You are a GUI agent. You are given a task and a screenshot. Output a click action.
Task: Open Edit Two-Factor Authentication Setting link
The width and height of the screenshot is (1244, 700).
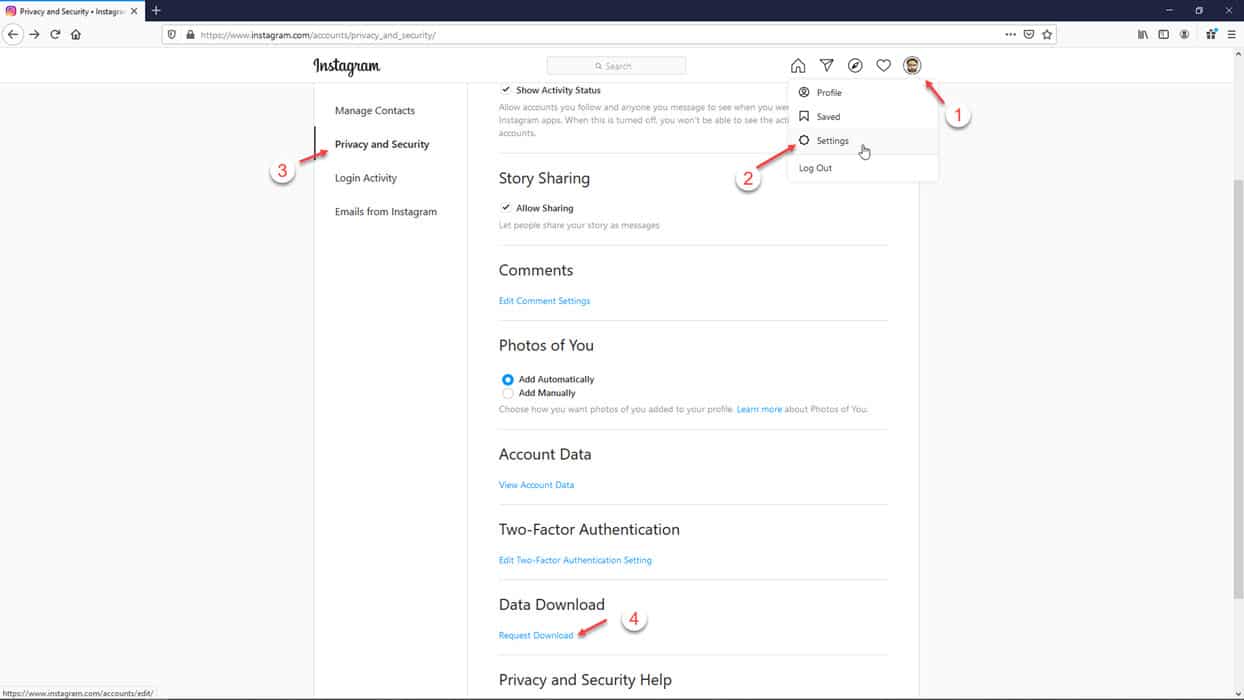(575, 561)
